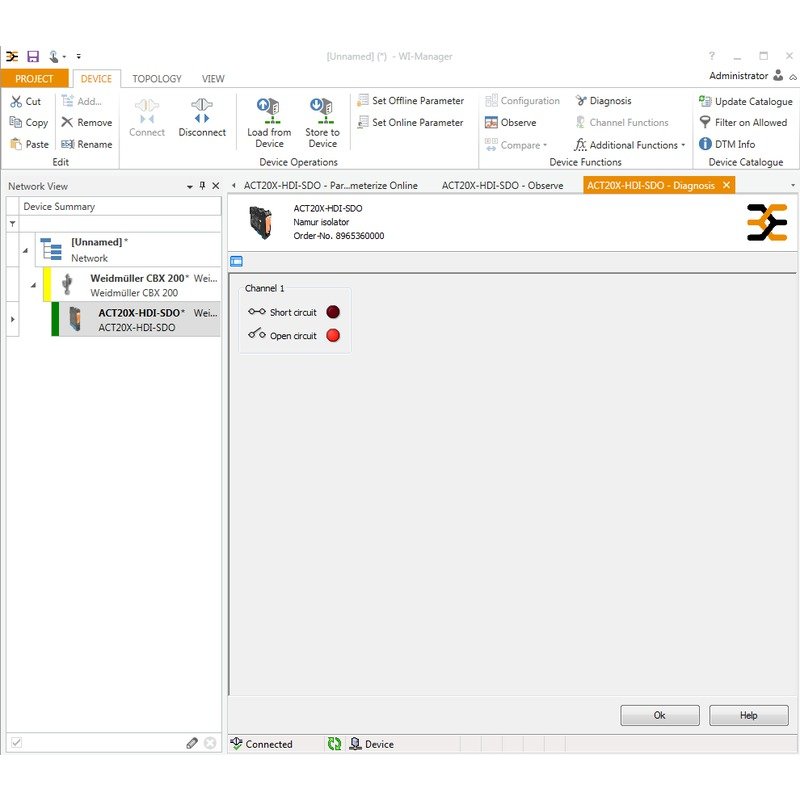Image resolution: width=800 pixels, height=800 pixels.
Task: Click the green refresh arrows status icon
Action: point(334,744)
